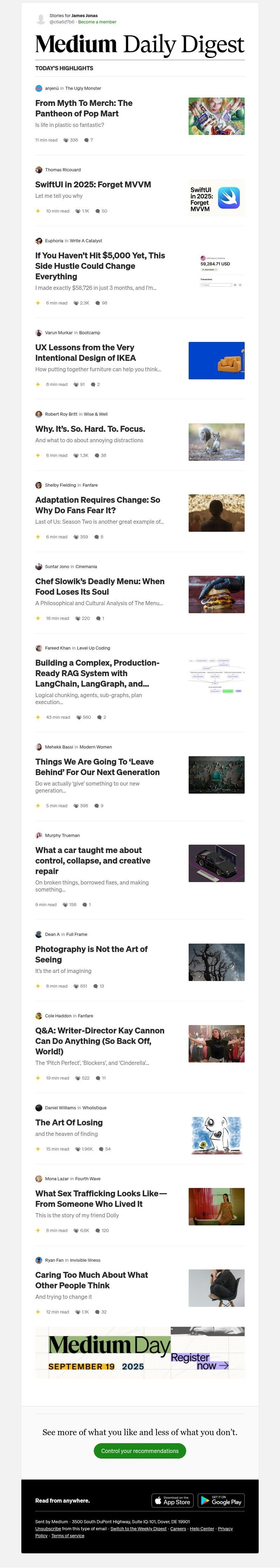Click Thomas Ricouard's author avatar
The image size is (280, 1568).
38,170
